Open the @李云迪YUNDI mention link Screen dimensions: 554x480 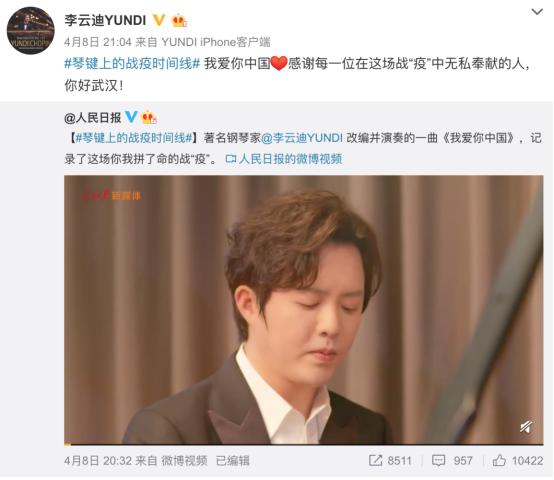coord(302,138)
